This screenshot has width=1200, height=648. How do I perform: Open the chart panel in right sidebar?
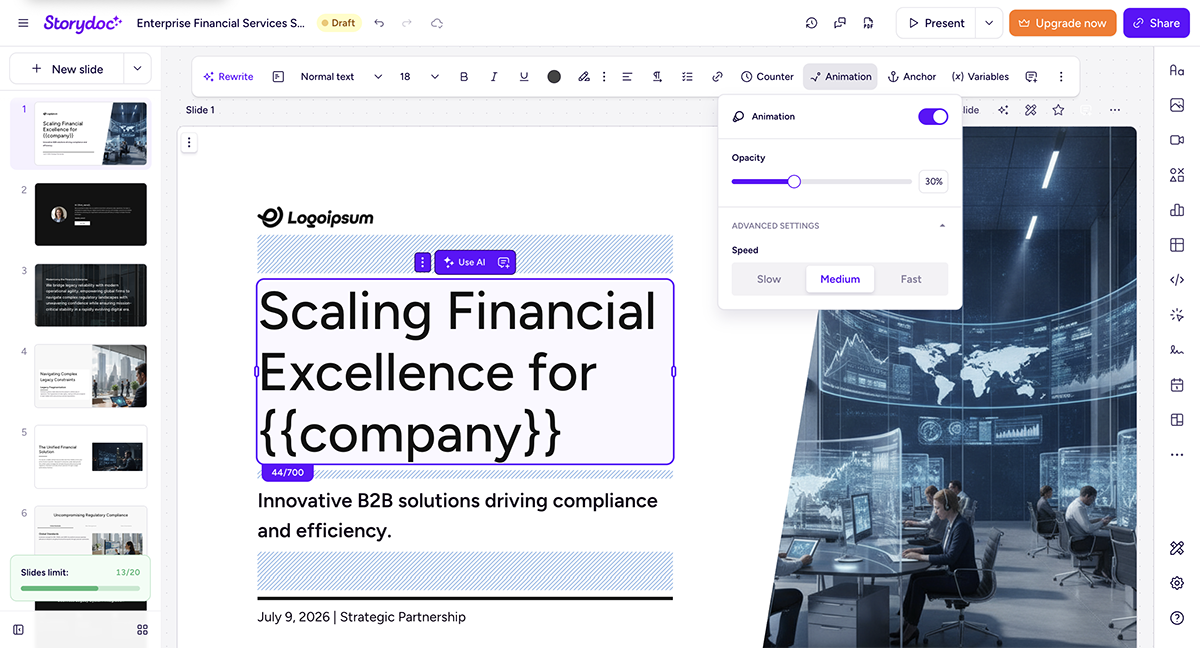(1177, 210)
